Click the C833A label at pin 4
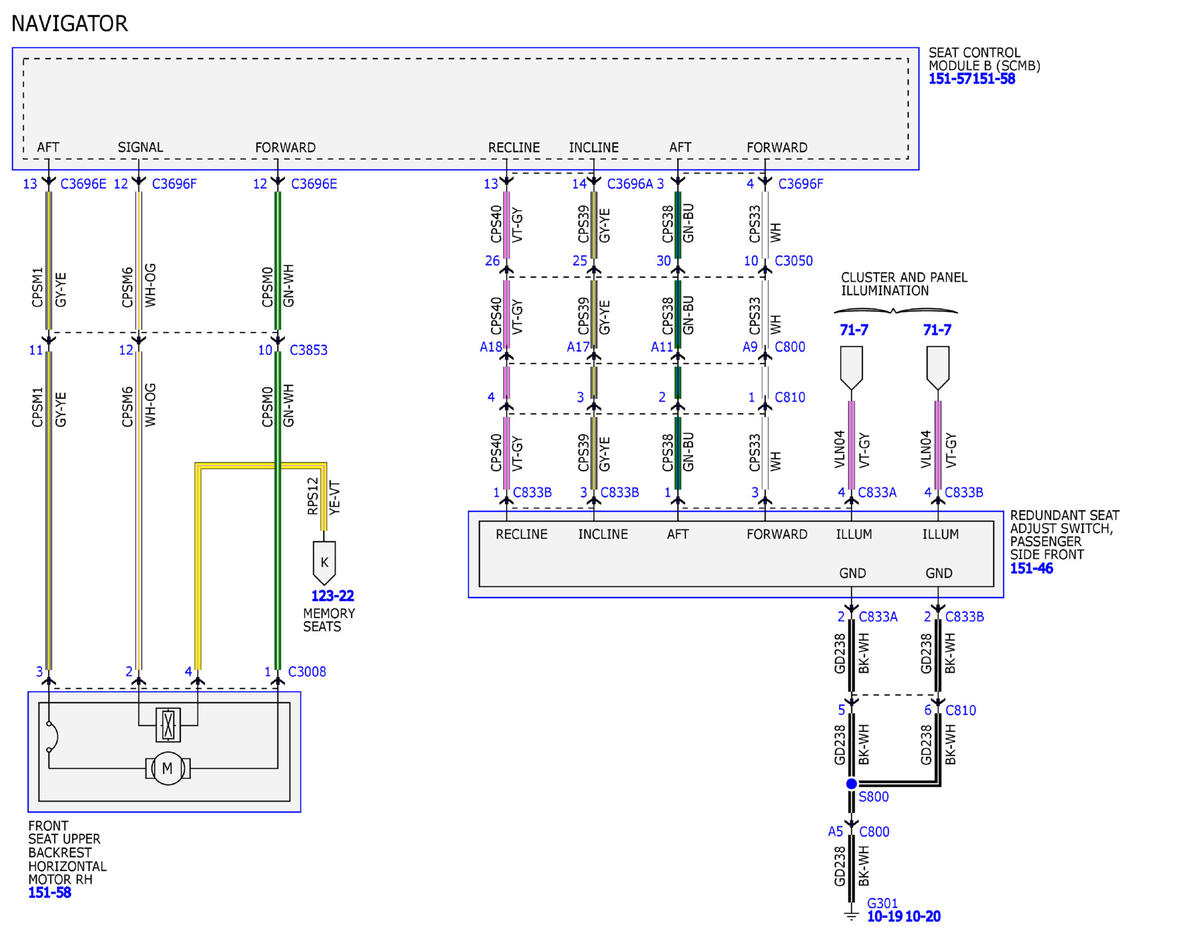The image size is (1200, 927). 878,492
